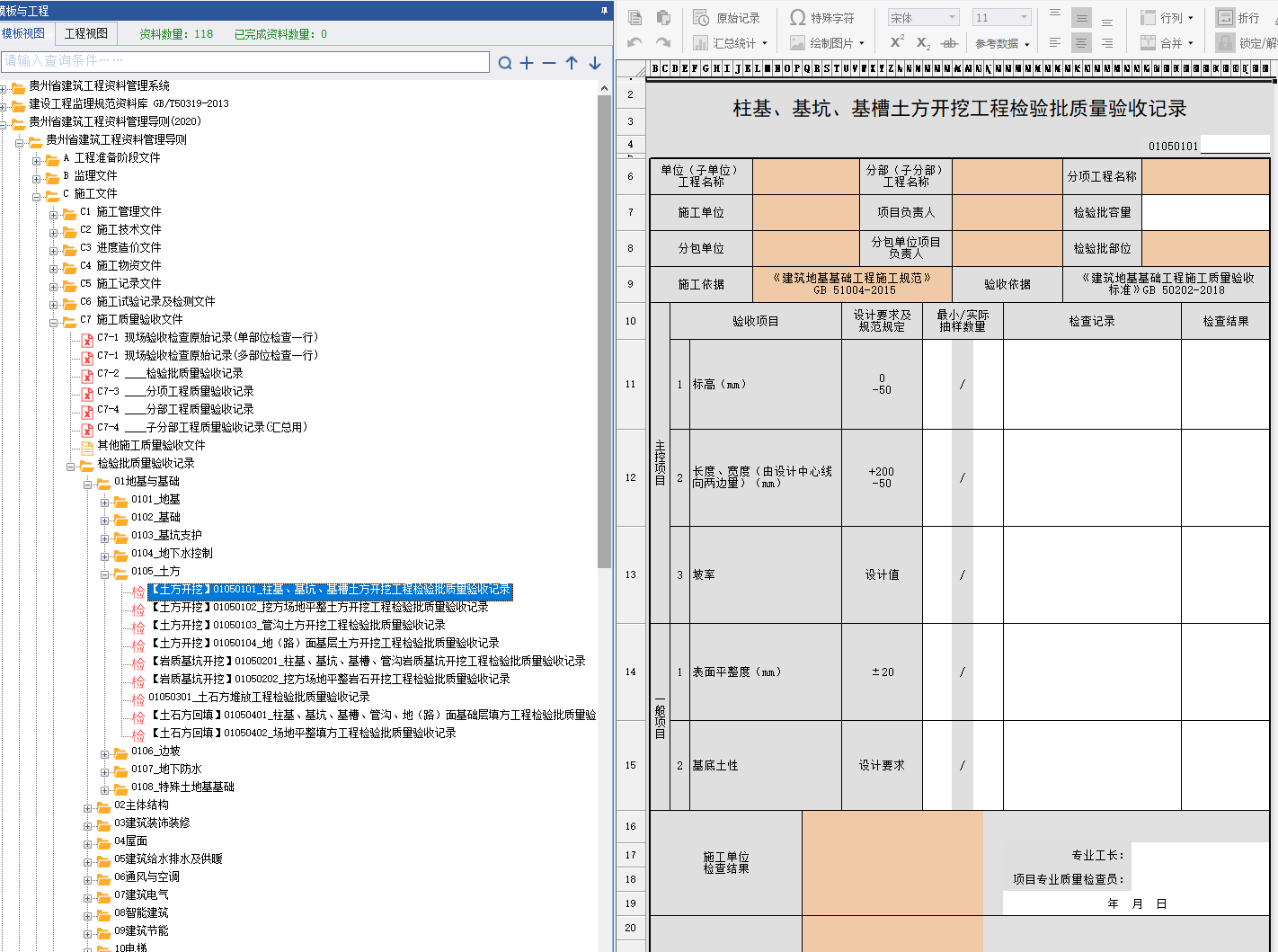Click the 施工单位 orange value cell

806,212
